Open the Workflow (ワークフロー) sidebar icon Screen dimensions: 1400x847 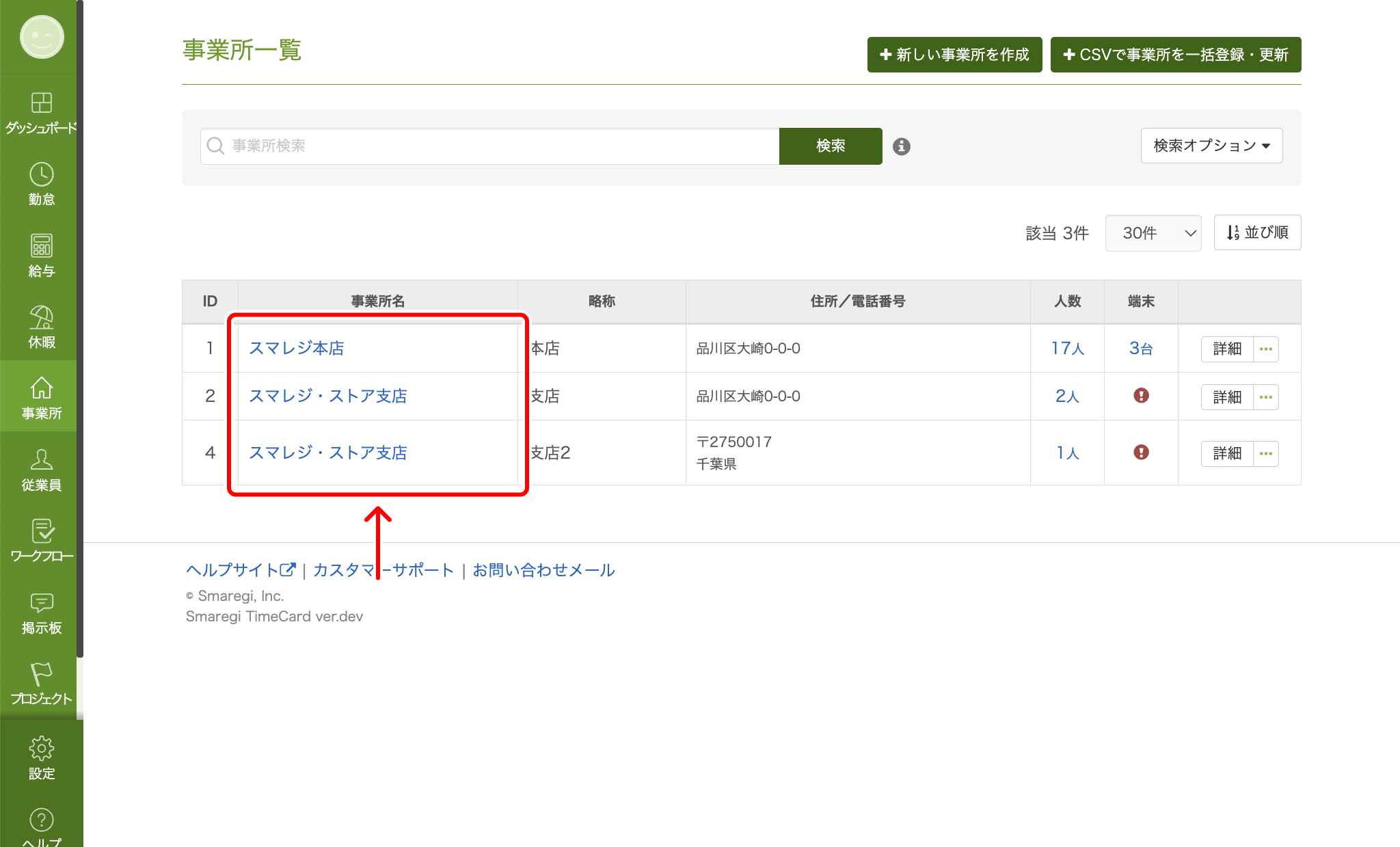41,531
